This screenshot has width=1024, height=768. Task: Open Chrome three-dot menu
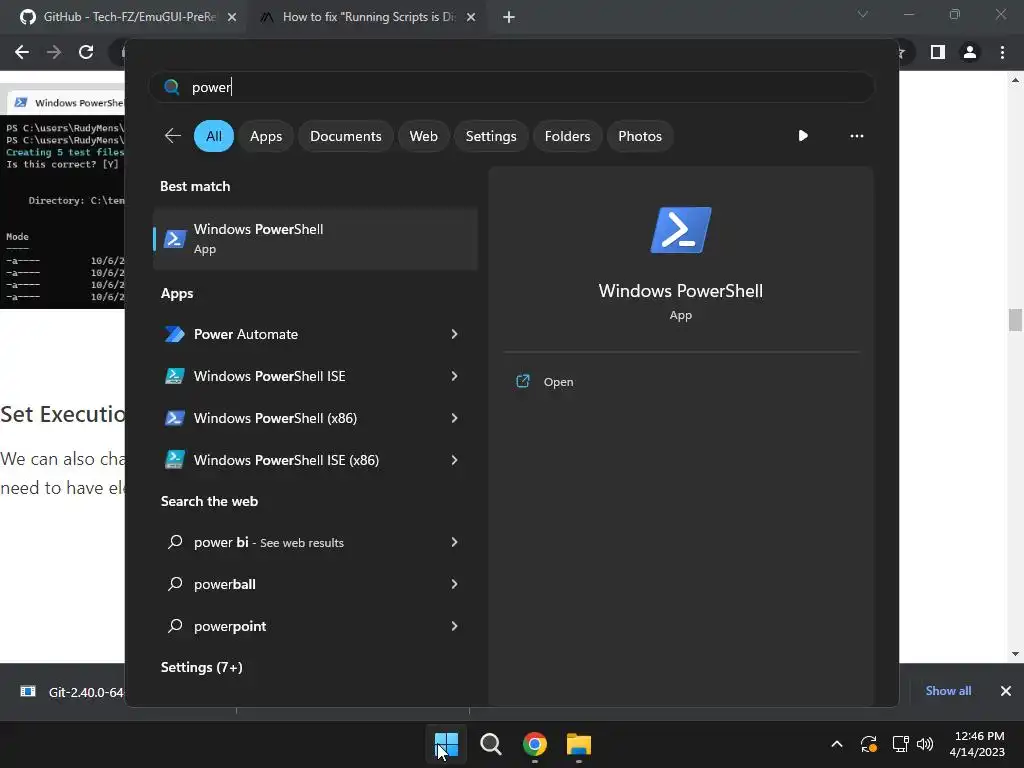click(x=1002, y=52)
